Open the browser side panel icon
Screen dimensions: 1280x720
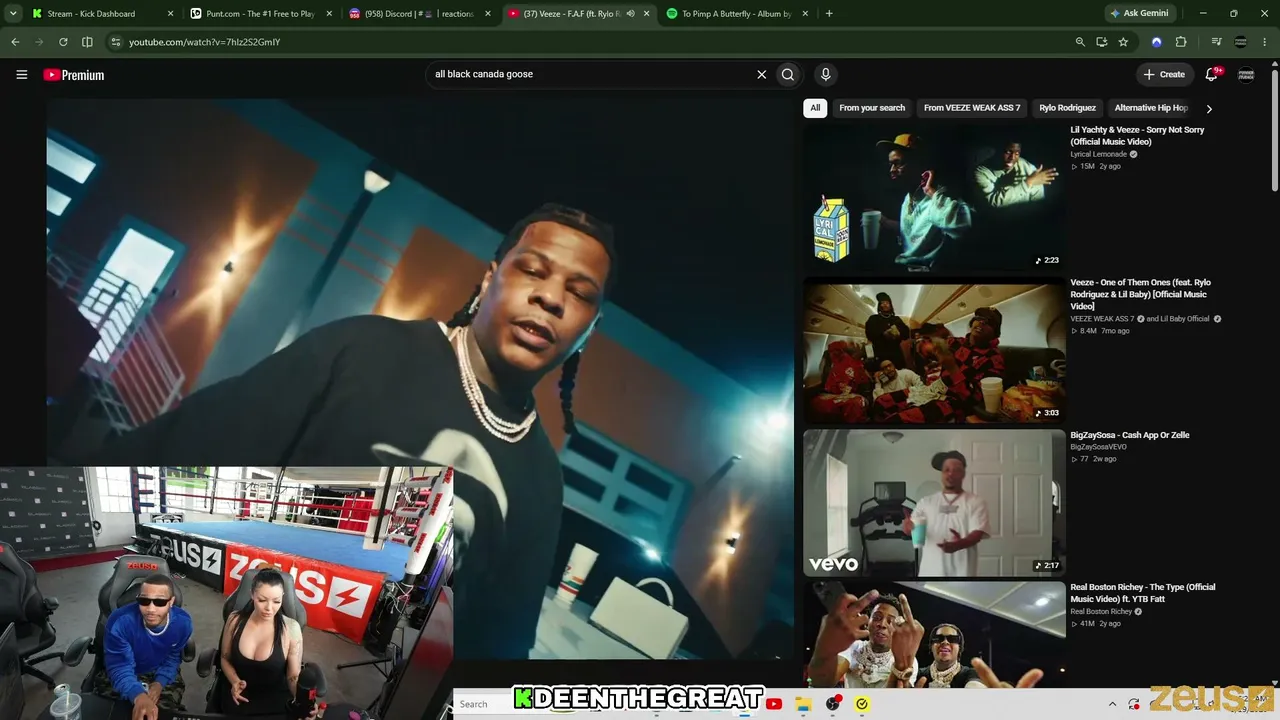(x=87, y=42)
